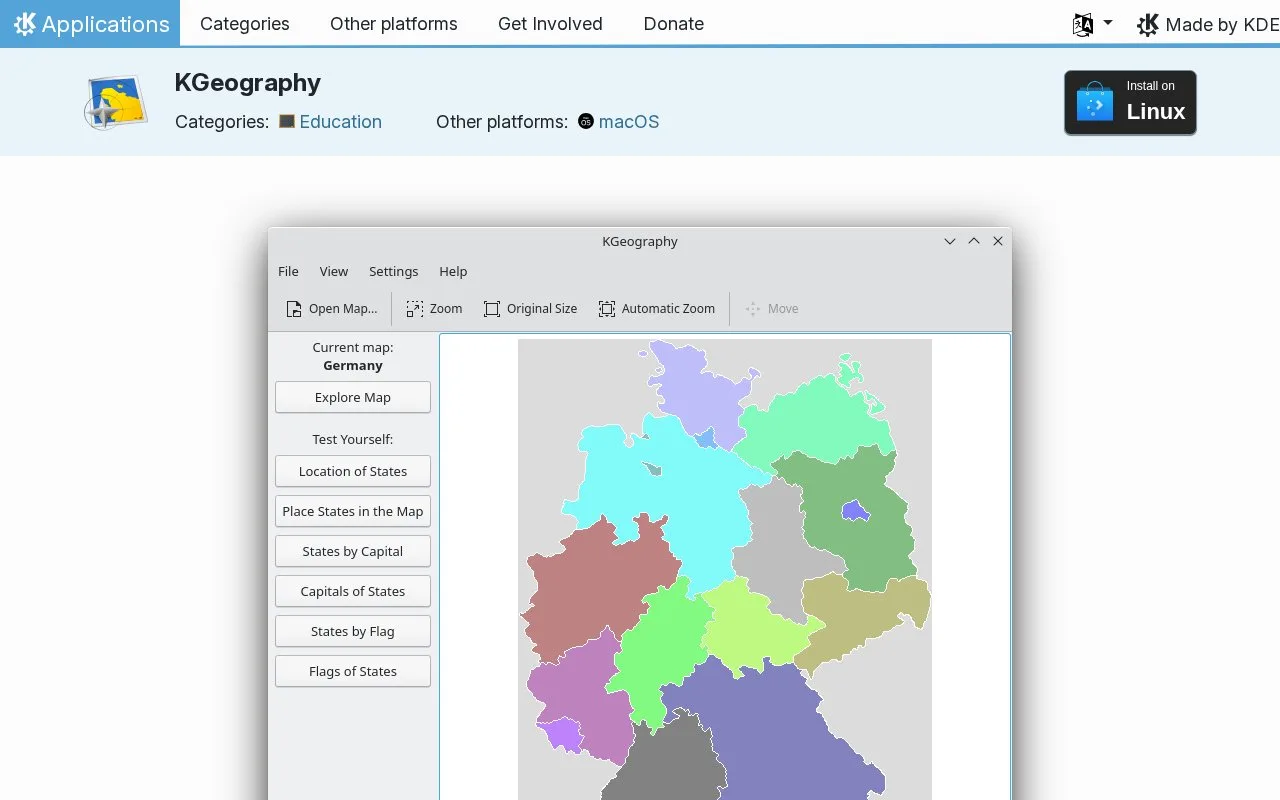
Task: Close the KGeography window
Action: (x=998, y=241)
